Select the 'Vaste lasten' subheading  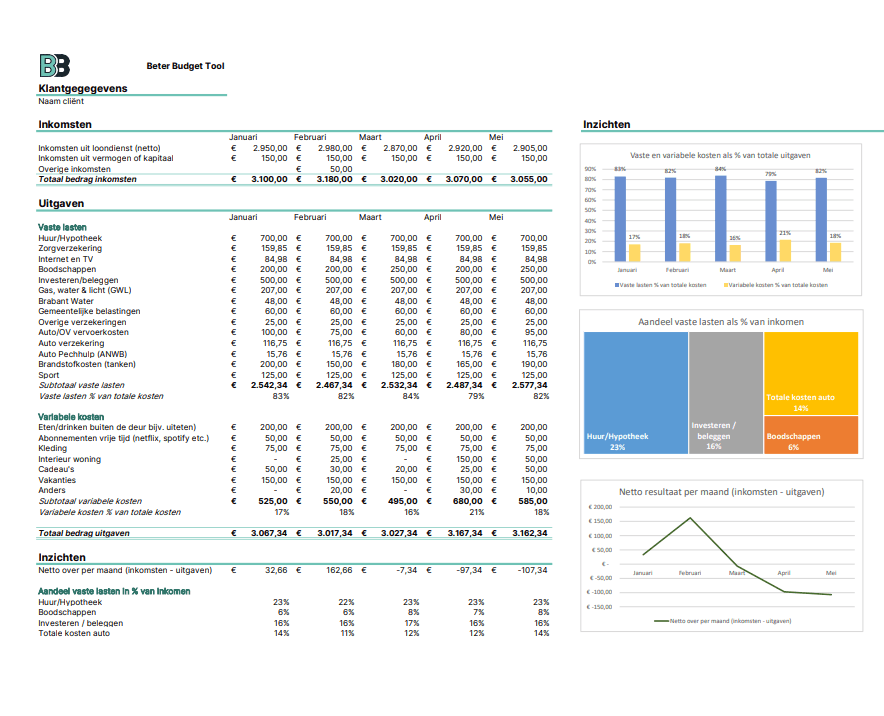[62, 228]
